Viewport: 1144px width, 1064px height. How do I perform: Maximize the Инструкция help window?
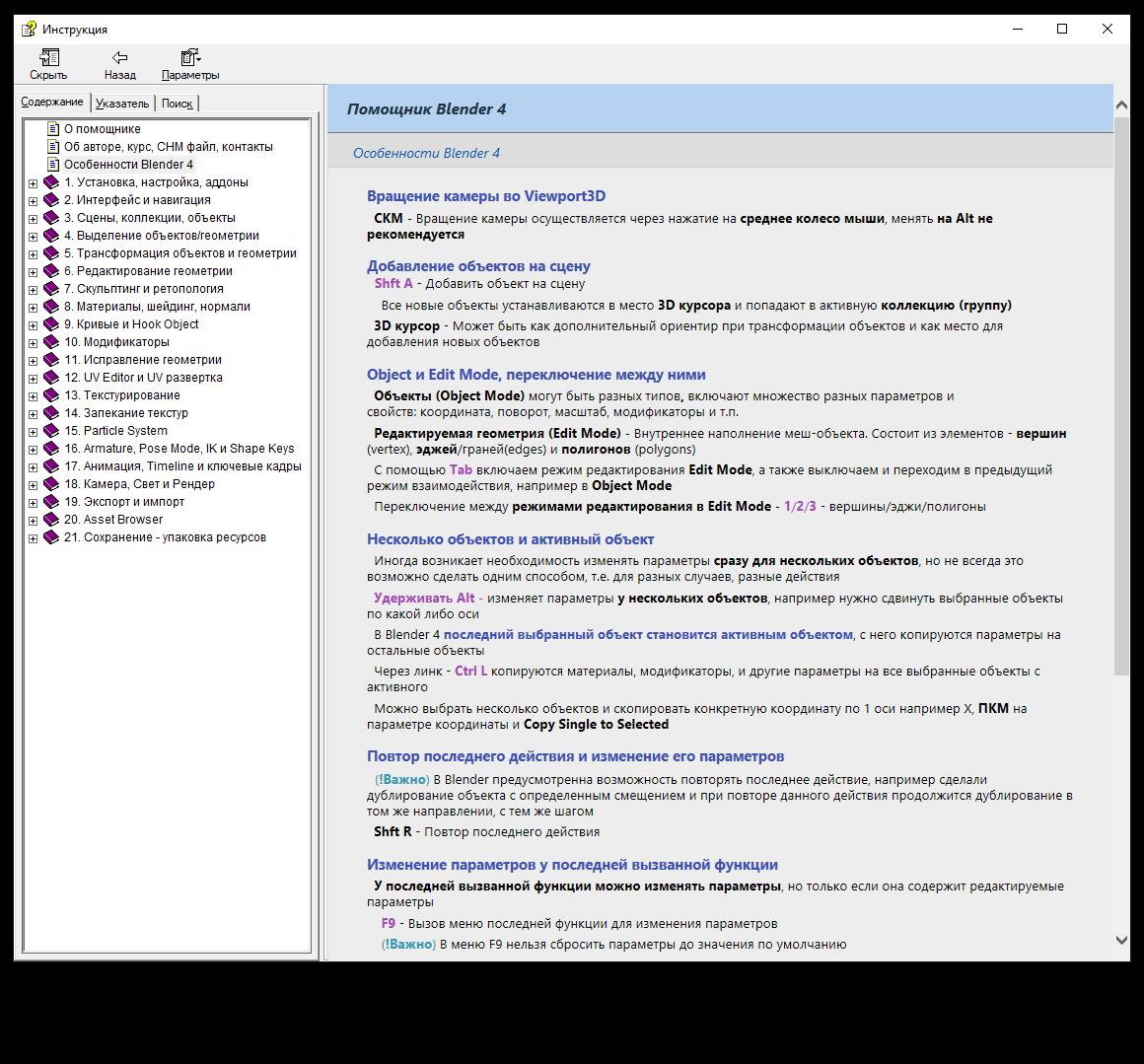1062,29
